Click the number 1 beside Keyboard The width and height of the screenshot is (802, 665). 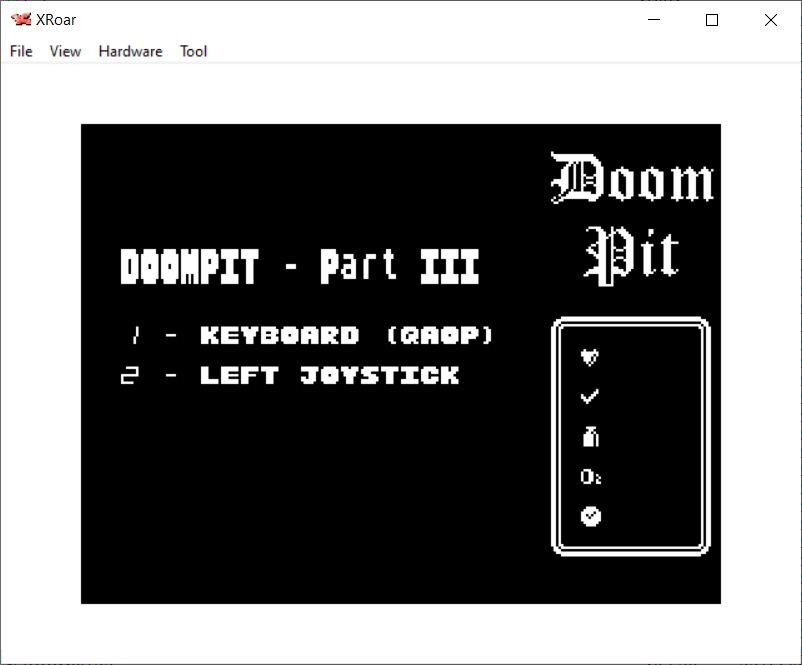click(x=132, y=335)
